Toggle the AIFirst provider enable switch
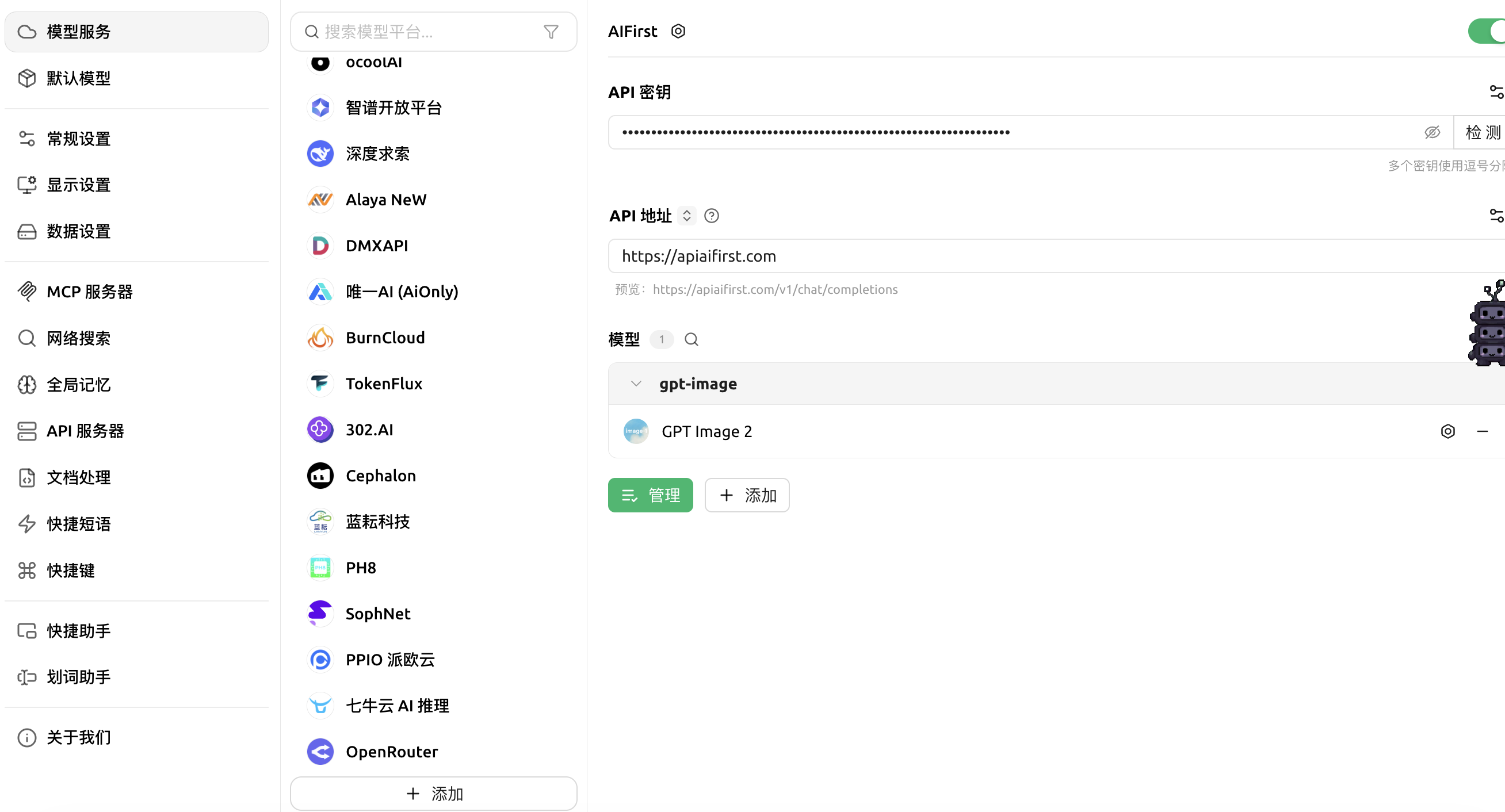This screenshot has height=812, width=1505. point(1487,31)
